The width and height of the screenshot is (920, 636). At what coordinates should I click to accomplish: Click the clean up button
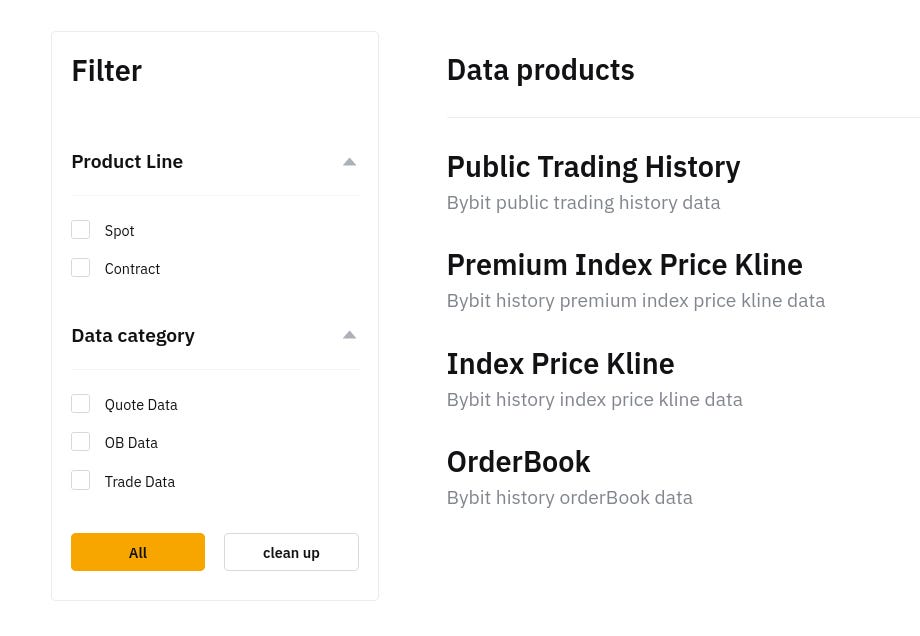point(291,552)
